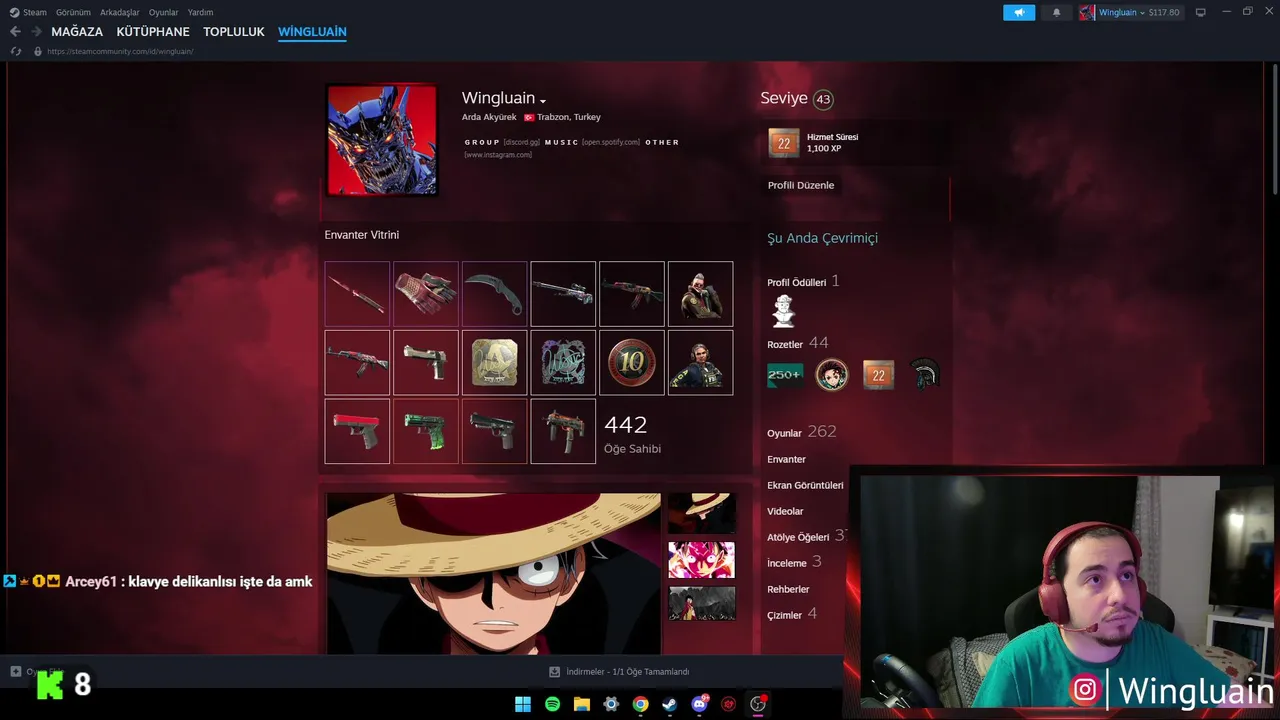Select the karambit knife showcase item

(x=495, y=294)
